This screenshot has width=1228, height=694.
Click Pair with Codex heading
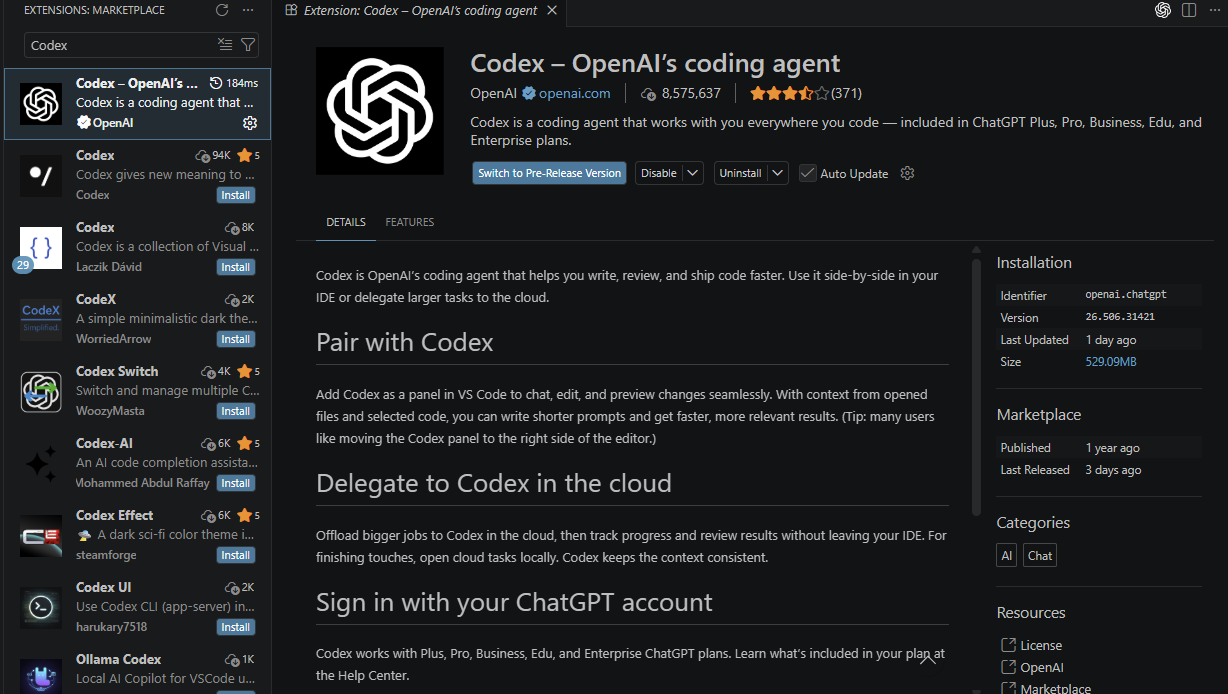pos(405,342)
